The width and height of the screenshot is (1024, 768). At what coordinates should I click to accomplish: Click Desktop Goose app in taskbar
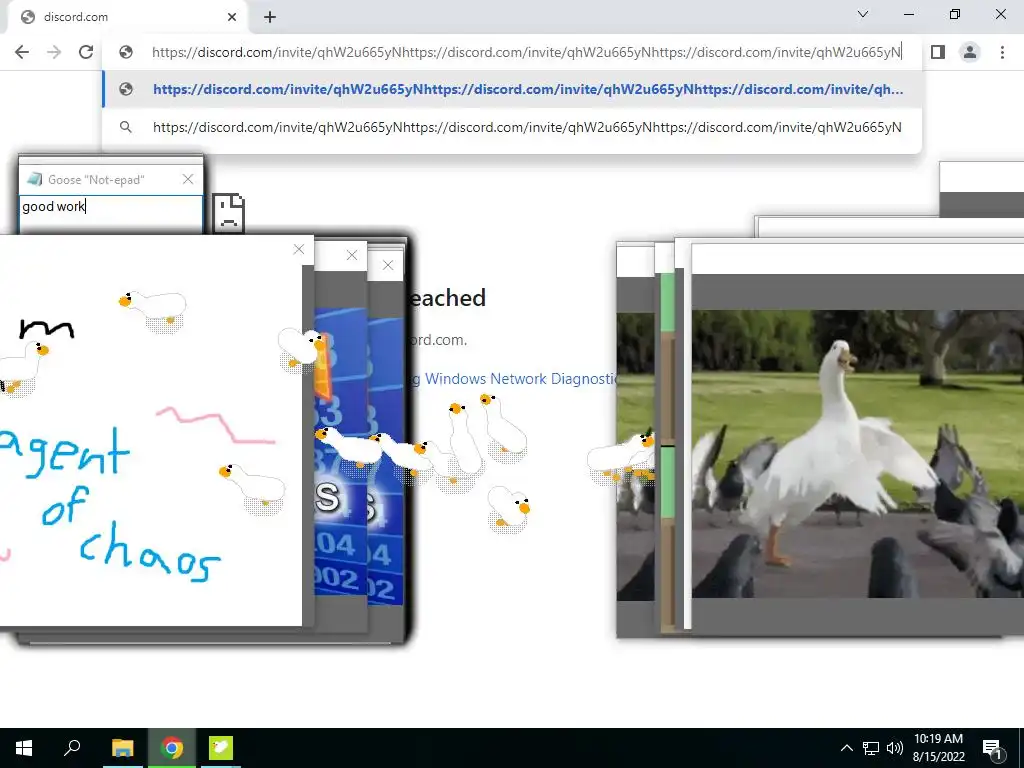(221, 748)
